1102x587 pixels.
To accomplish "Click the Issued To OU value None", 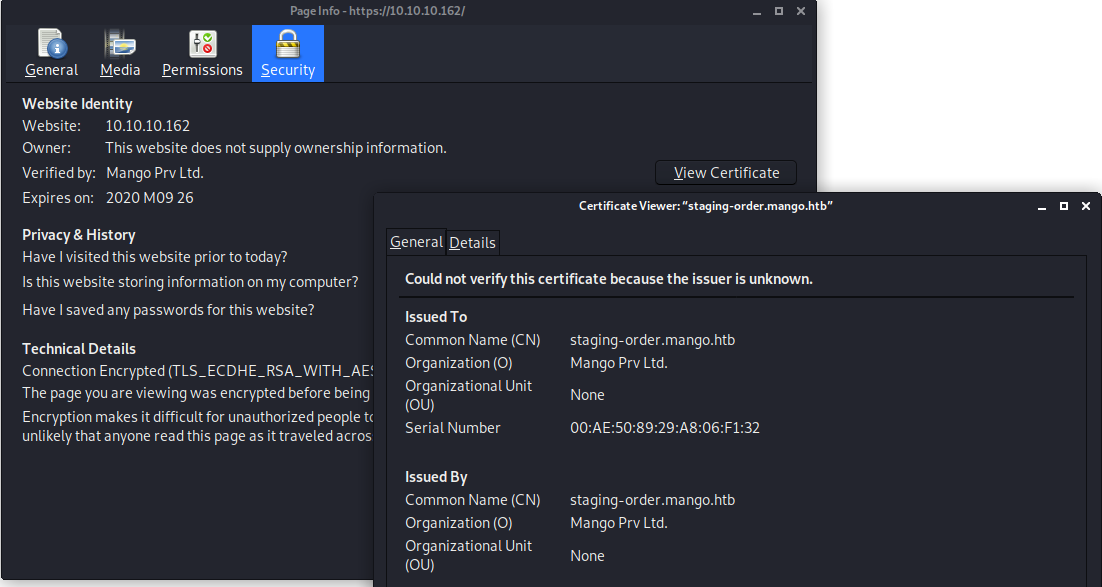I will pyautogui.click(x=587, y=395).
